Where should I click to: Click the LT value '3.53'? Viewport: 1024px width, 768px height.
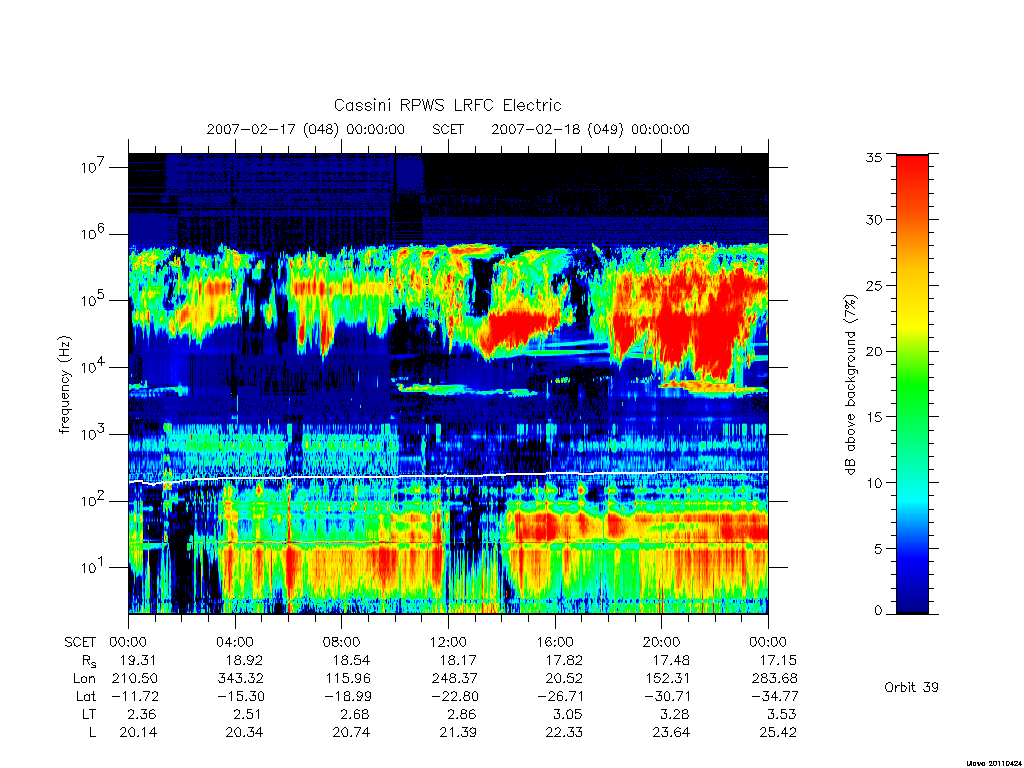pyautogui.click(x=782, y=715)
